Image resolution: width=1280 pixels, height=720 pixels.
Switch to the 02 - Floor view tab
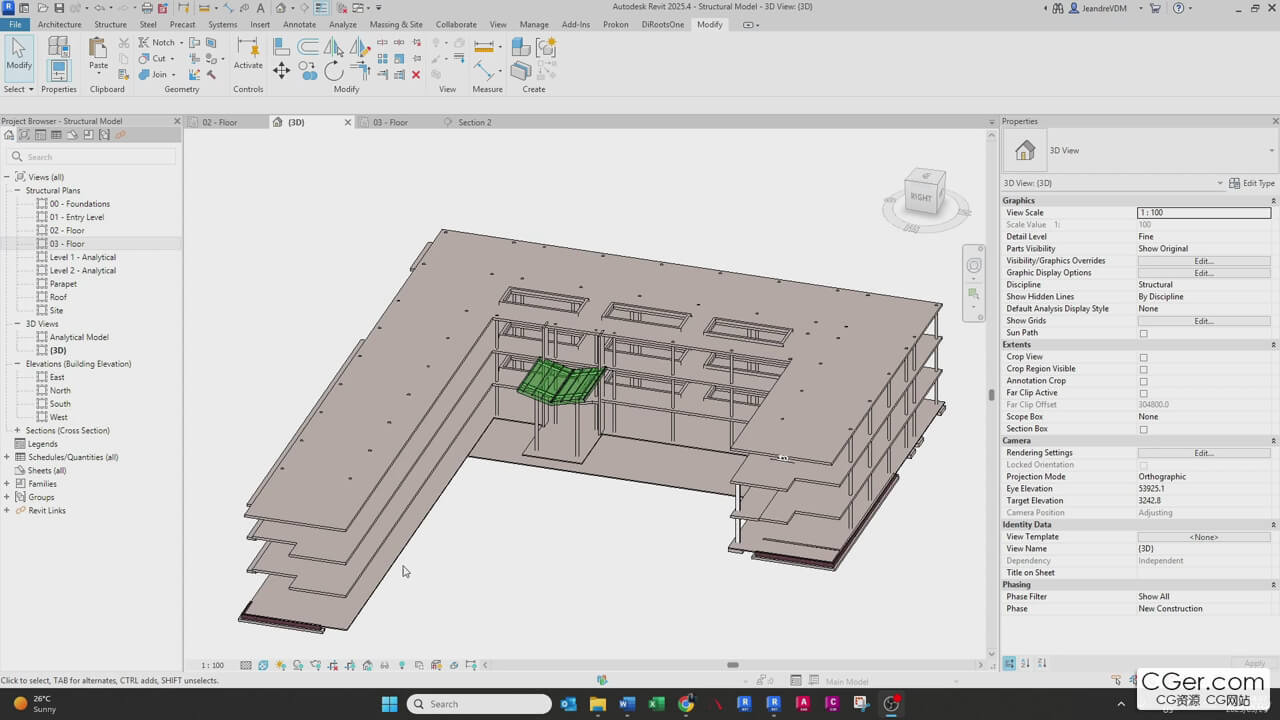click(x=220, y=122)
